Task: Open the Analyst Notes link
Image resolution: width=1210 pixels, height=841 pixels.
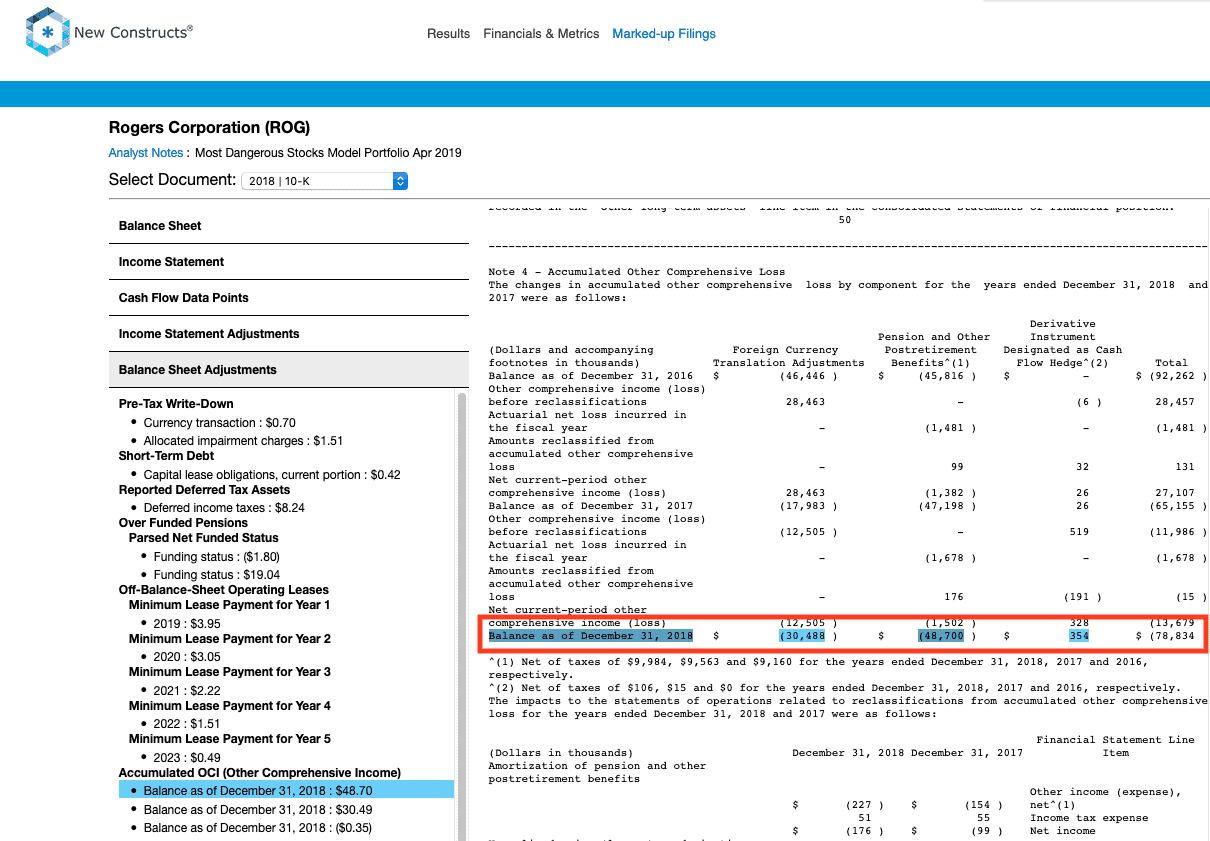Action: pyautogui.click(x=146, y=153)
